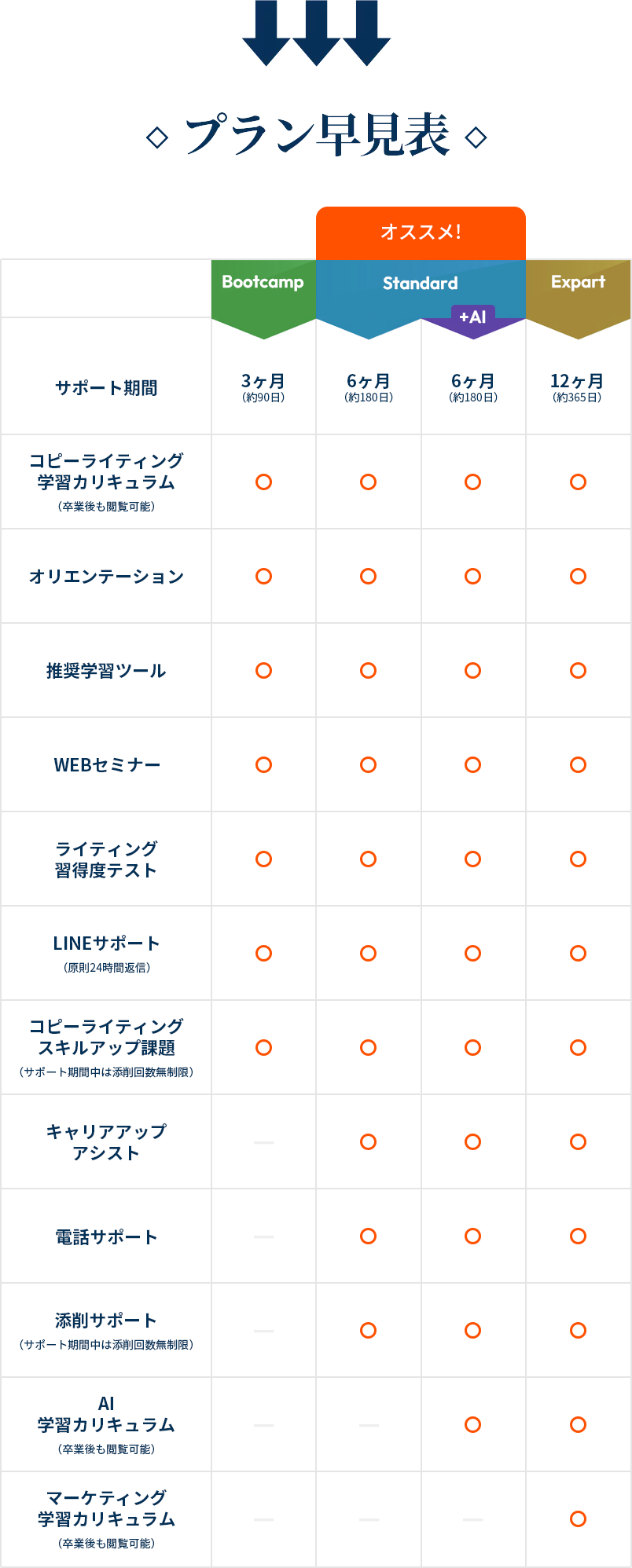Click Bootcamp dash in キャリアアップアシスト row
The height and width of the screenshot is (1568, 632).
(x=264, y=1142)
